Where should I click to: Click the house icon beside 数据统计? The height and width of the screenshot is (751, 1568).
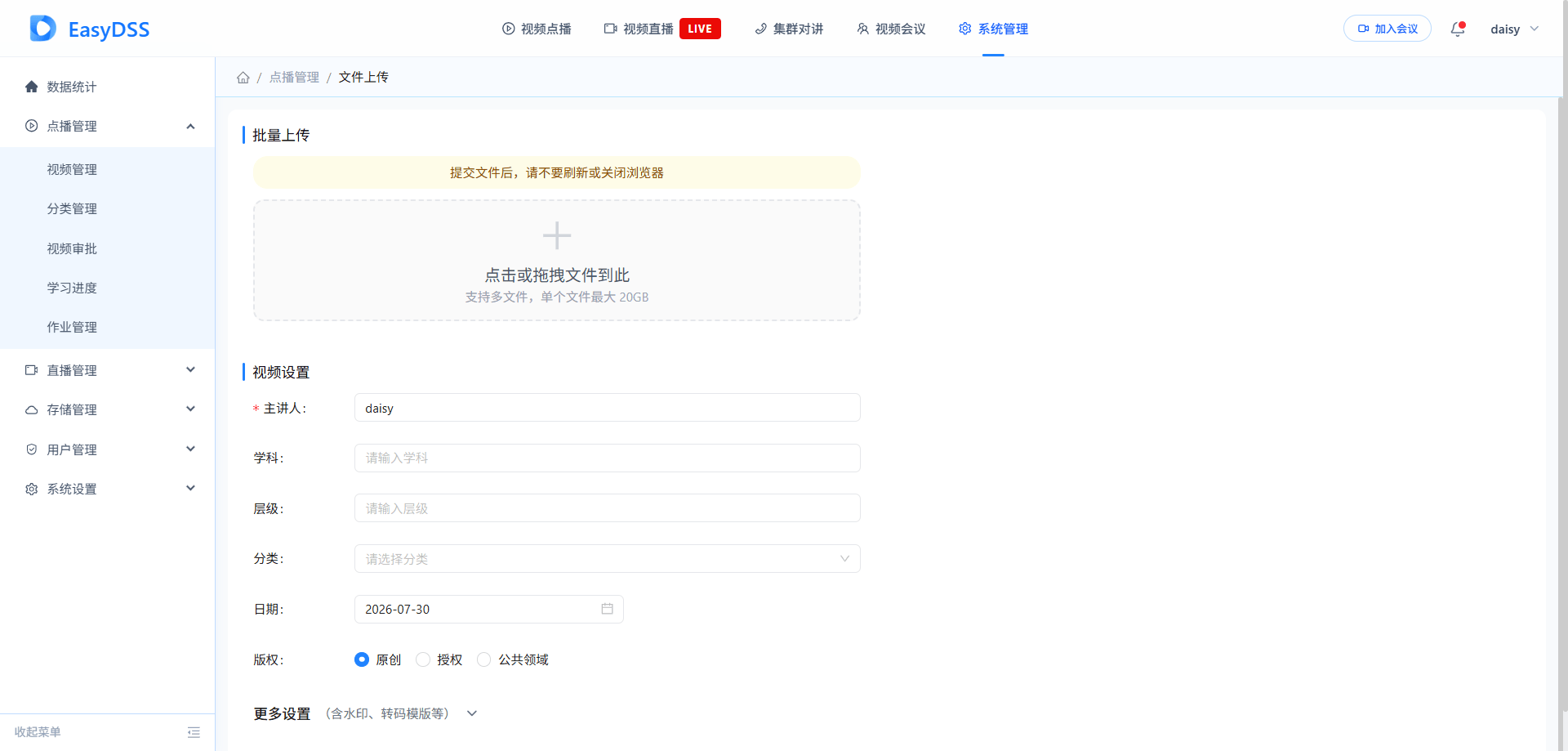pyautogui.click(x=32, y=87)
